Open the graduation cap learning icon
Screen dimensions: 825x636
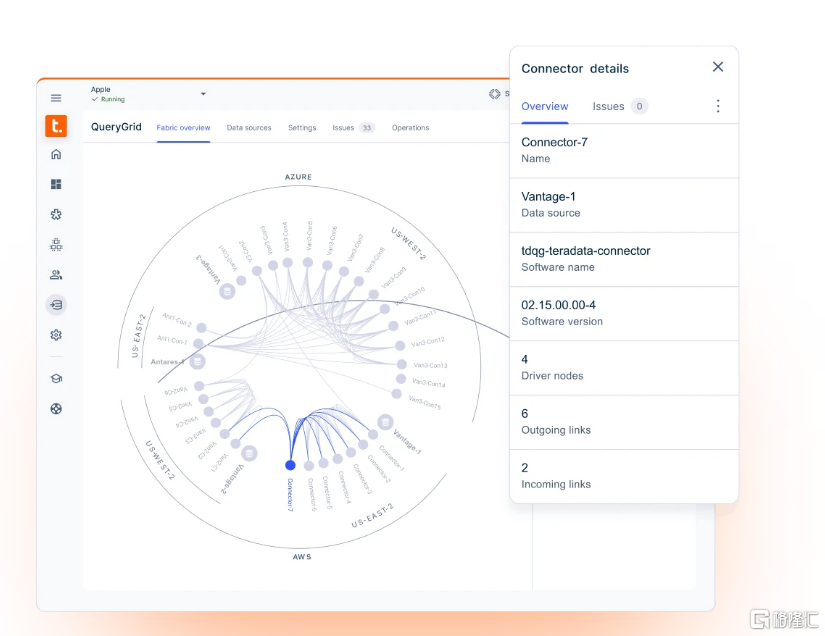(56, 379)
